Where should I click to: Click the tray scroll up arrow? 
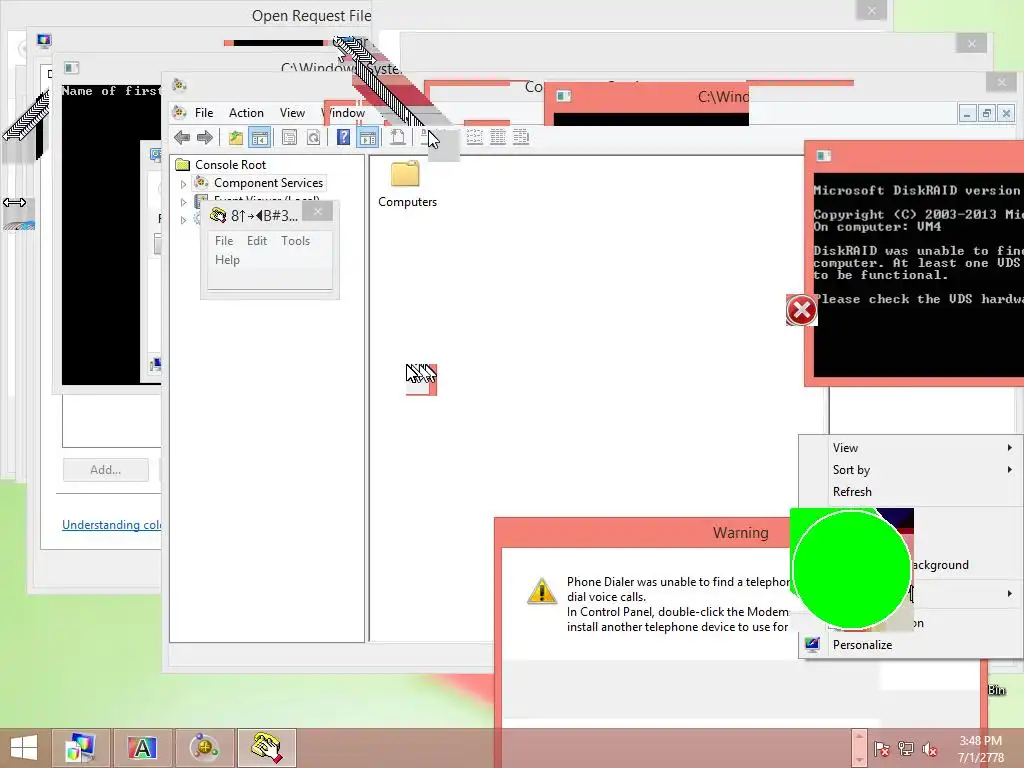[859, 737]
